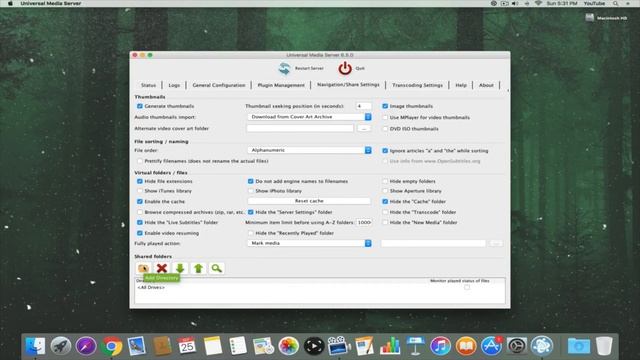Click Thumbnail seeking position field
This screenshot has width=640, height=360.
click(363, 106)
